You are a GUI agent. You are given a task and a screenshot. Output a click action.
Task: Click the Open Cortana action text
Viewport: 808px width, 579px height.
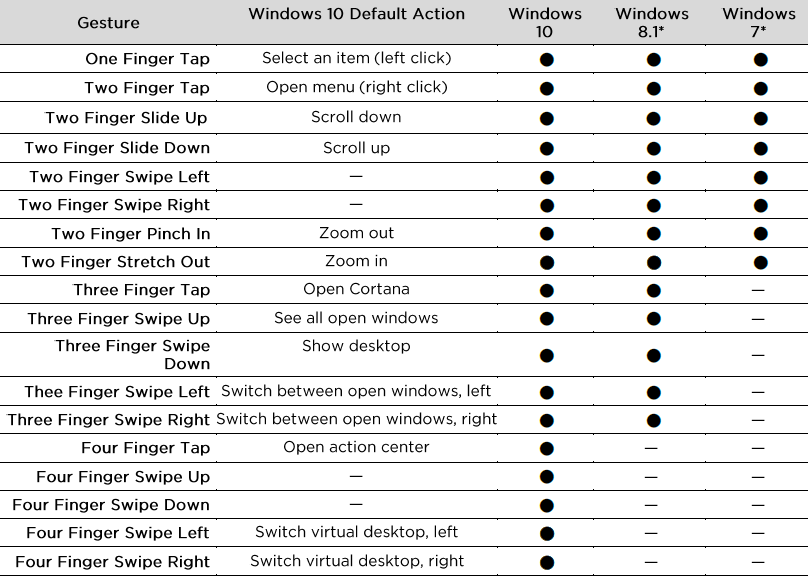(356, 289)
